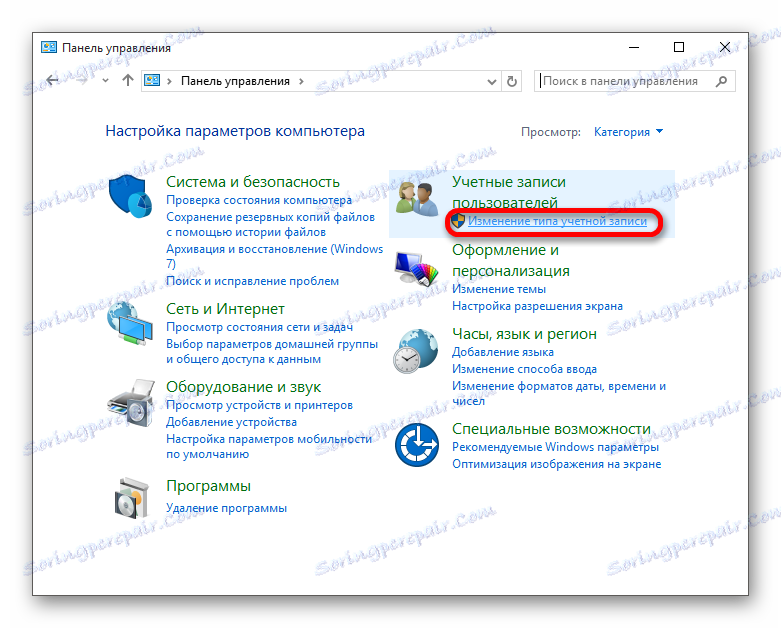Go back with the left arrow
This screenshot has width=781, height=628.
[x=52, y=80]
